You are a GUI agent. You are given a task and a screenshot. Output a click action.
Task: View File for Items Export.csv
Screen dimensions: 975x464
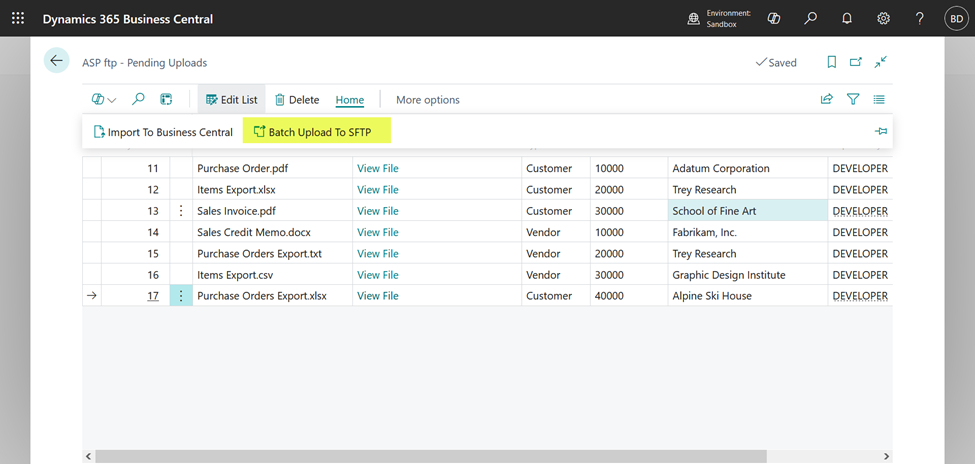click(x=377, y=275)
